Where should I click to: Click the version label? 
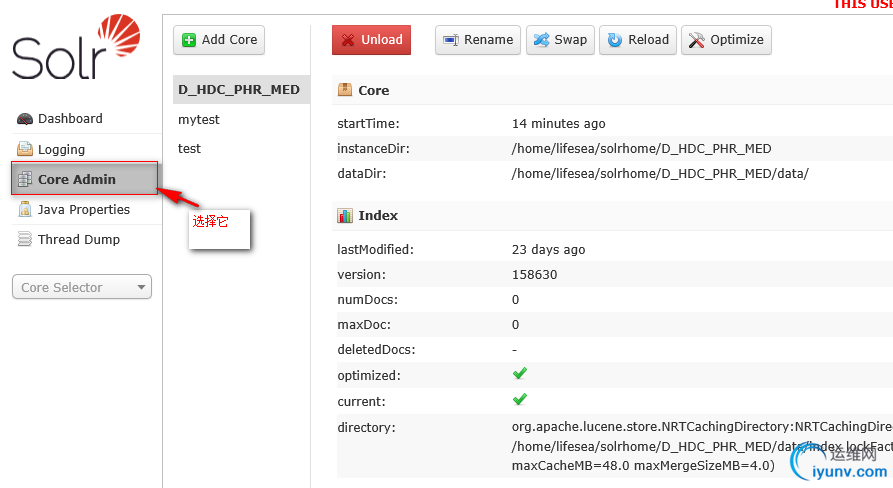[x=361, y=274]
